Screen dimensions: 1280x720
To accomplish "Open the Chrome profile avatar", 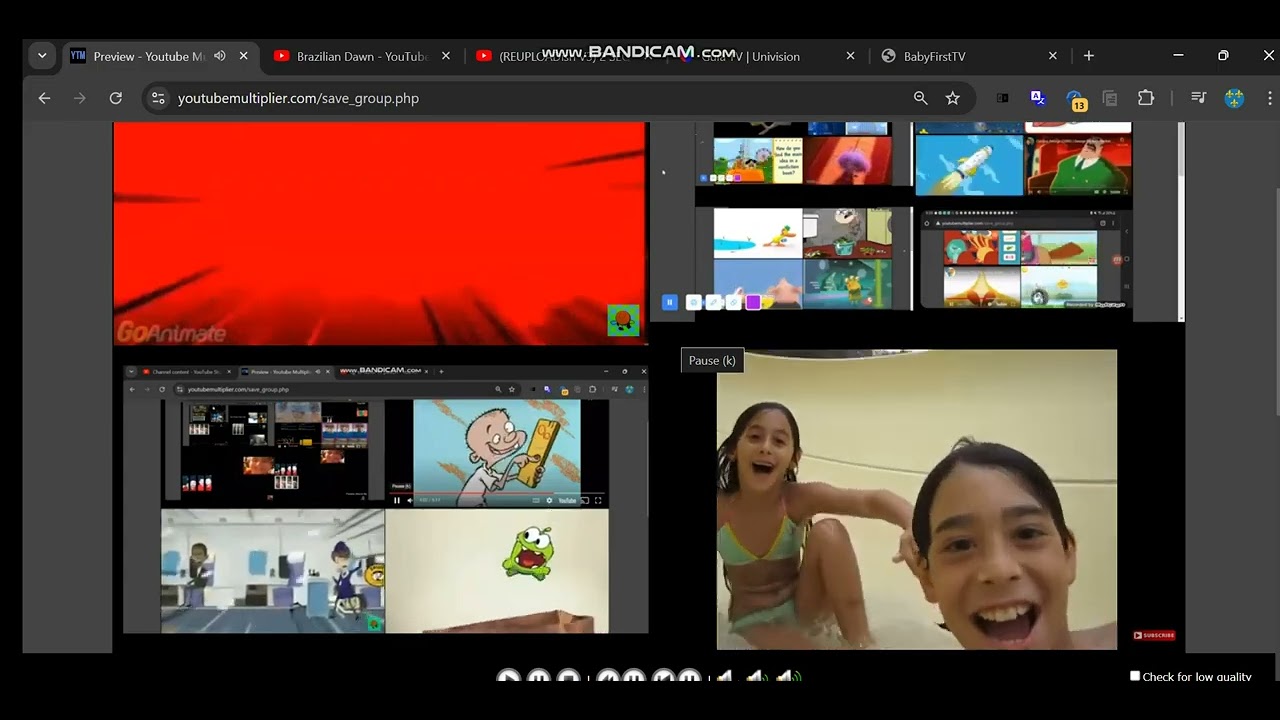I will coord(1235,98).
